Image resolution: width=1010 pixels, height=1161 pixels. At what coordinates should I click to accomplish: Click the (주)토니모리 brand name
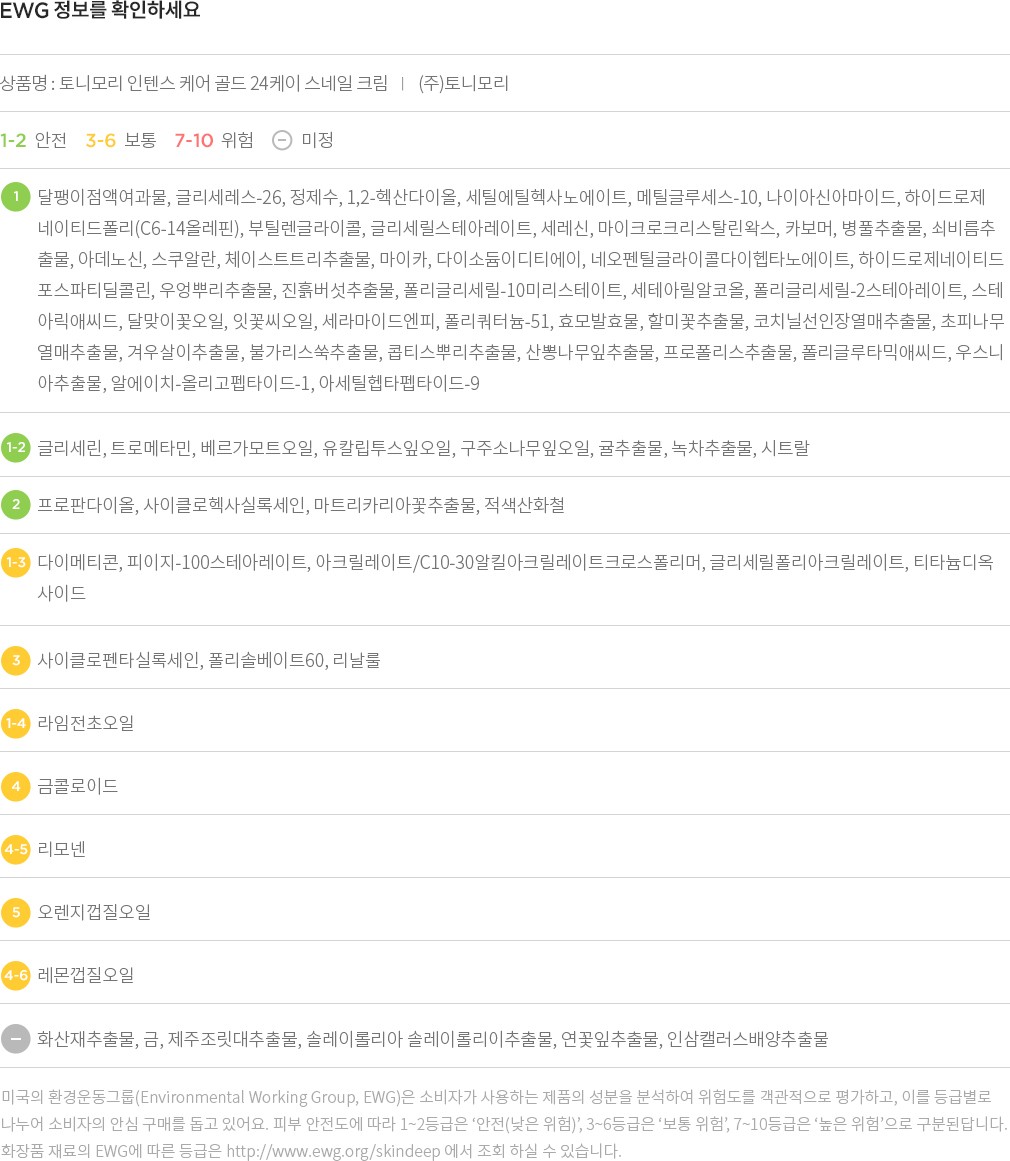click(464, 83)
